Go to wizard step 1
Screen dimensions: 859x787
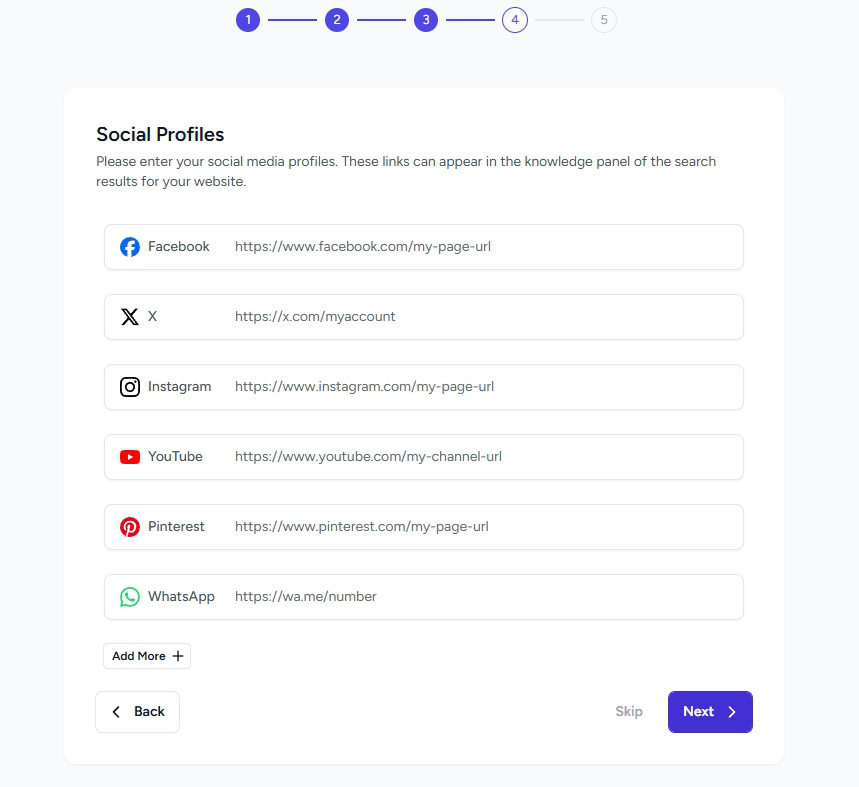pos(248,20)
